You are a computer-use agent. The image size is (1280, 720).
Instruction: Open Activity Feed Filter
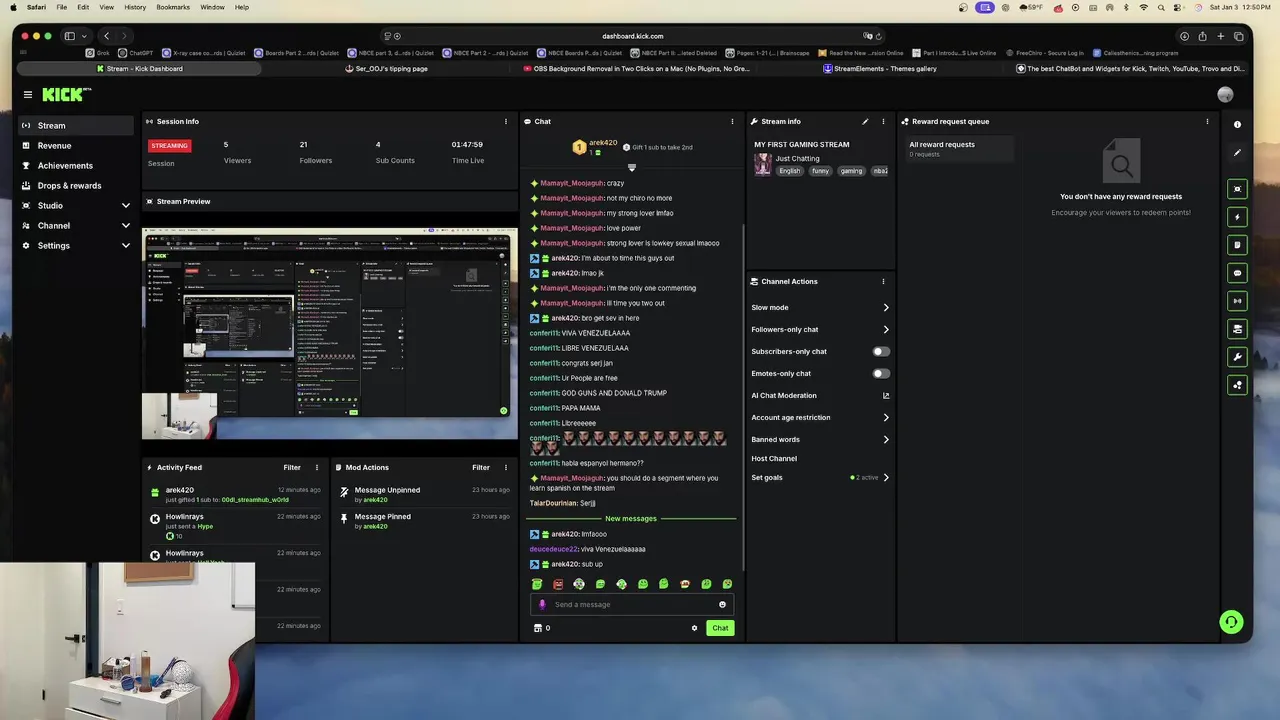coord(292,467)
